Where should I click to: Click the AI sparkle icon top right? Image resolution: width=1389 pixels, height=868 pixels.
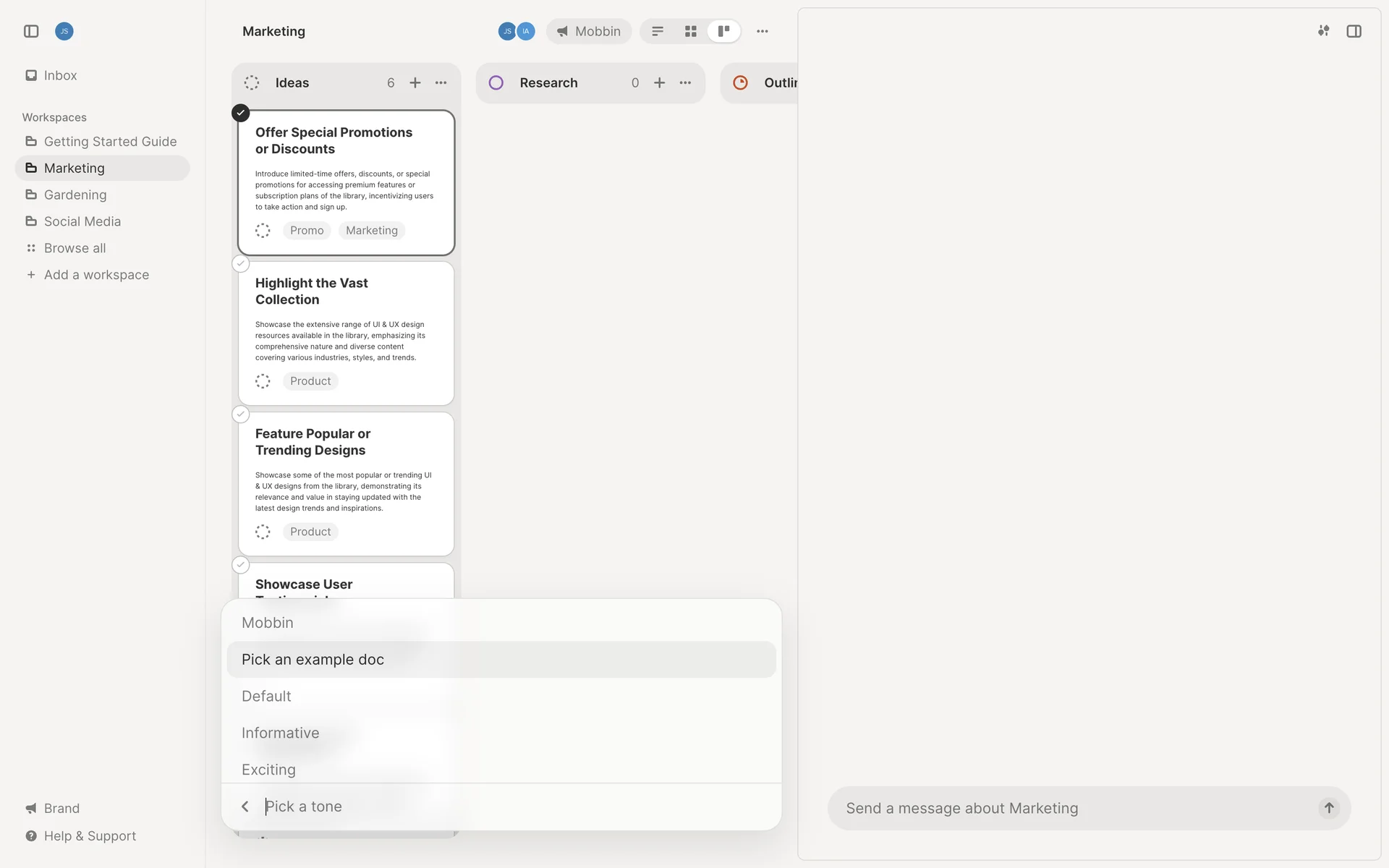1323,31
